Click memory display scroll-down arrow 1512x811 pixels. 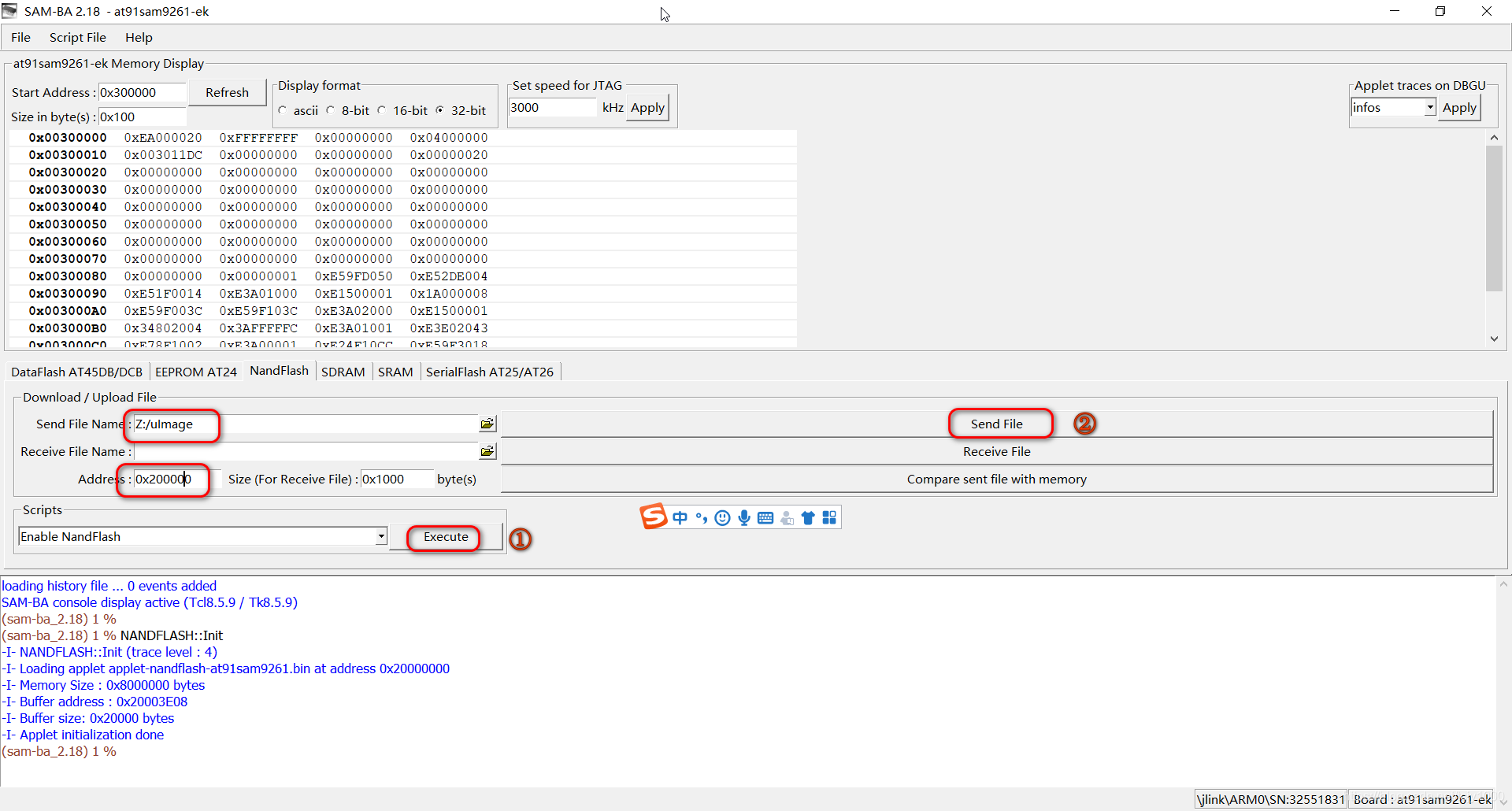[1494, 339]
